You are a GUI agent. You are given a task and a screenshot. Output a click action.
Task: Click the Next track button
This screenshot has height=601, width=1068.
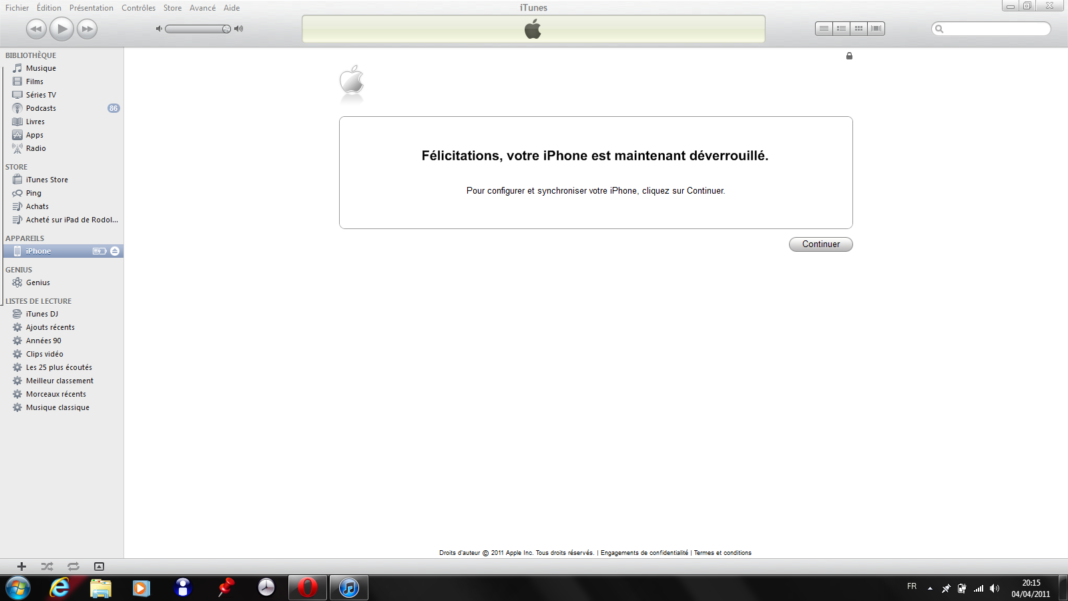(87, 29)
